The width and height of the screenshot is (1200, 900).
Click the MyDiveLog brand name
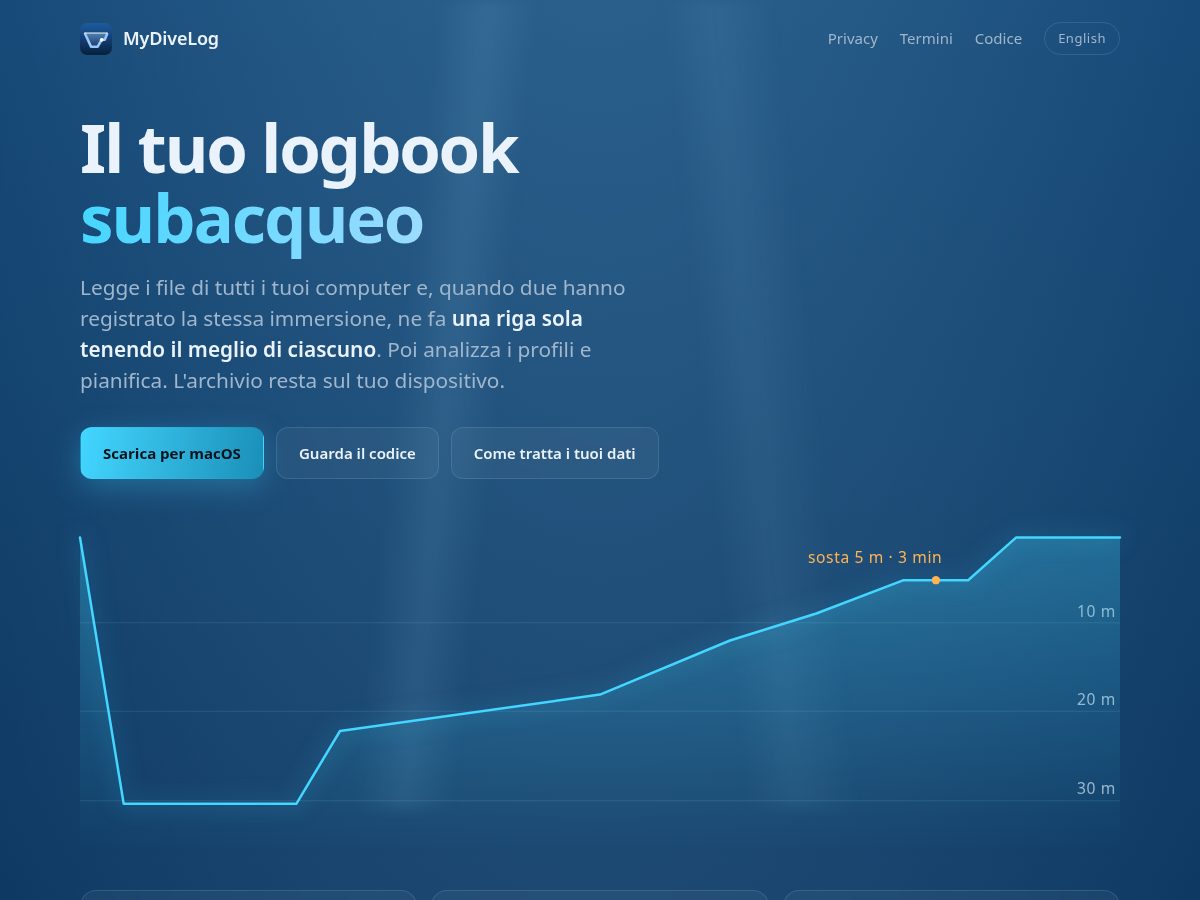click(171, 39)
